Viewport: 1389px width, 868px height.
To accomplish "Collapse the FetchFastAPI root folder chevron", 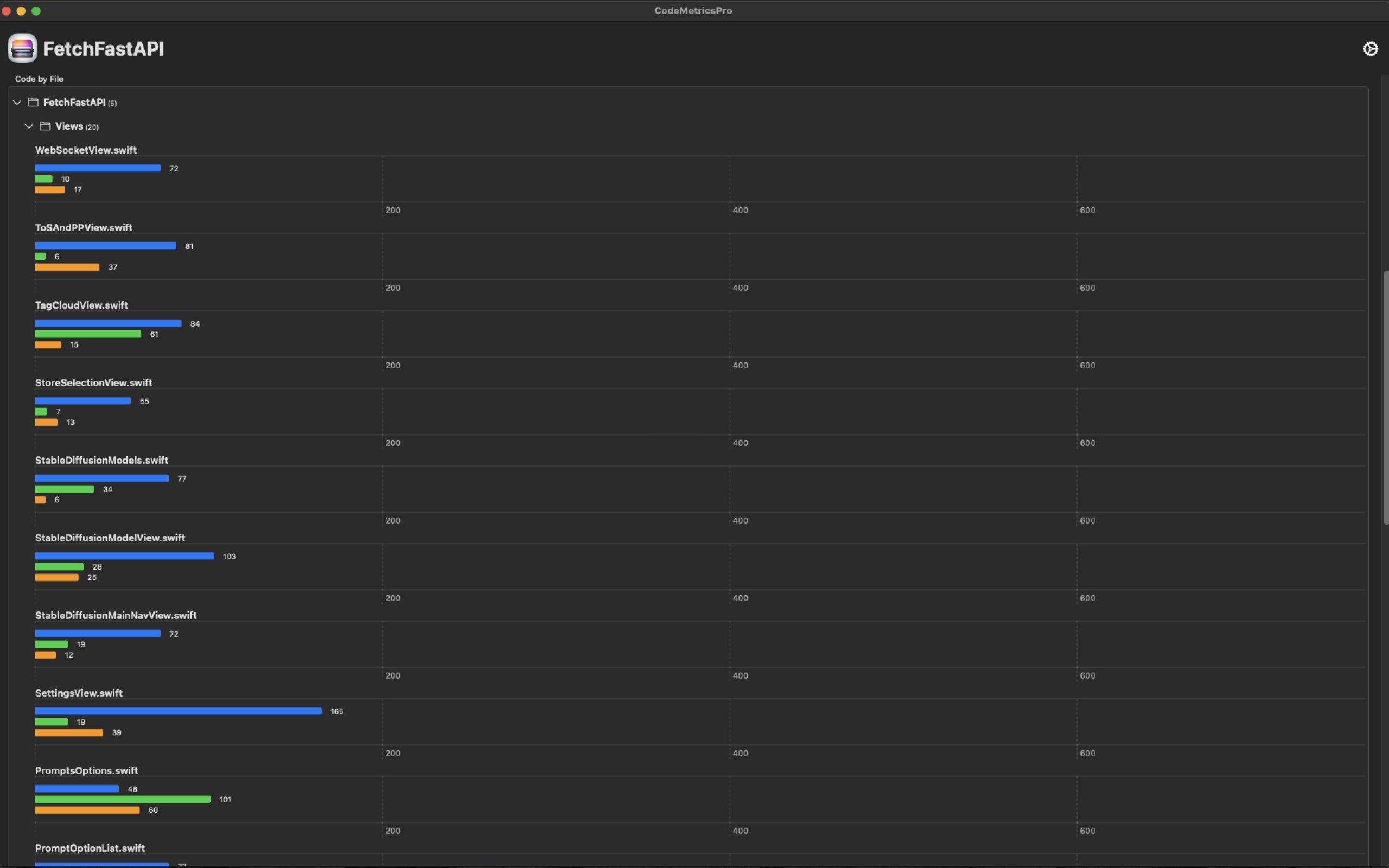I will [x=17, y=102].
